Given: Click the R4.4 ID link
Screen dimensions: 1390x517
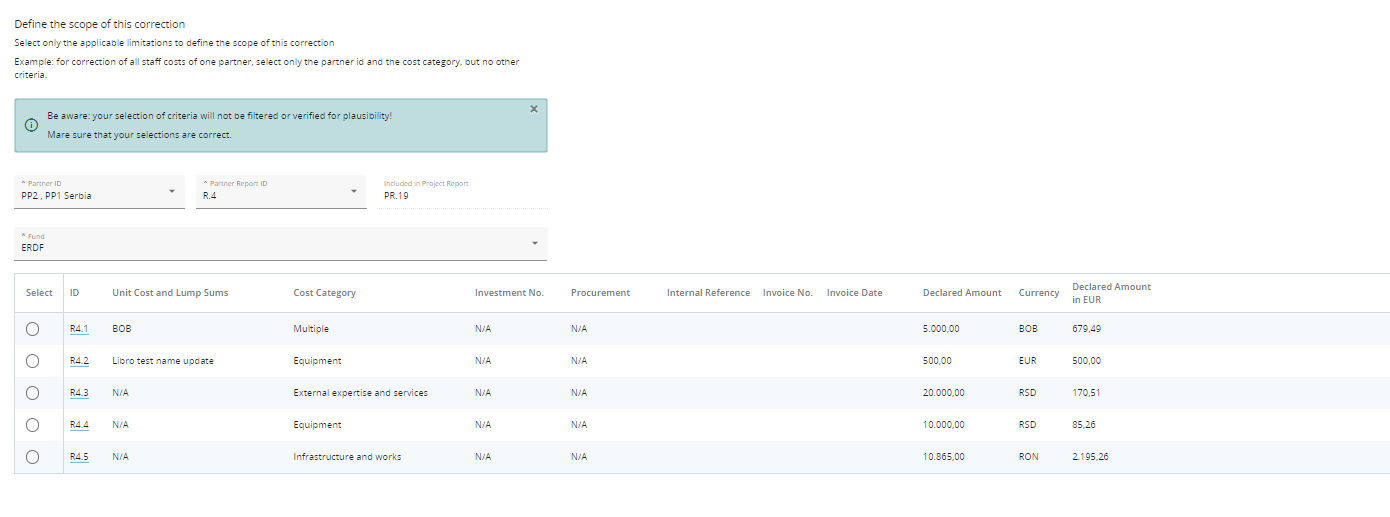Looking at the screenshot, I should [79, 425].
